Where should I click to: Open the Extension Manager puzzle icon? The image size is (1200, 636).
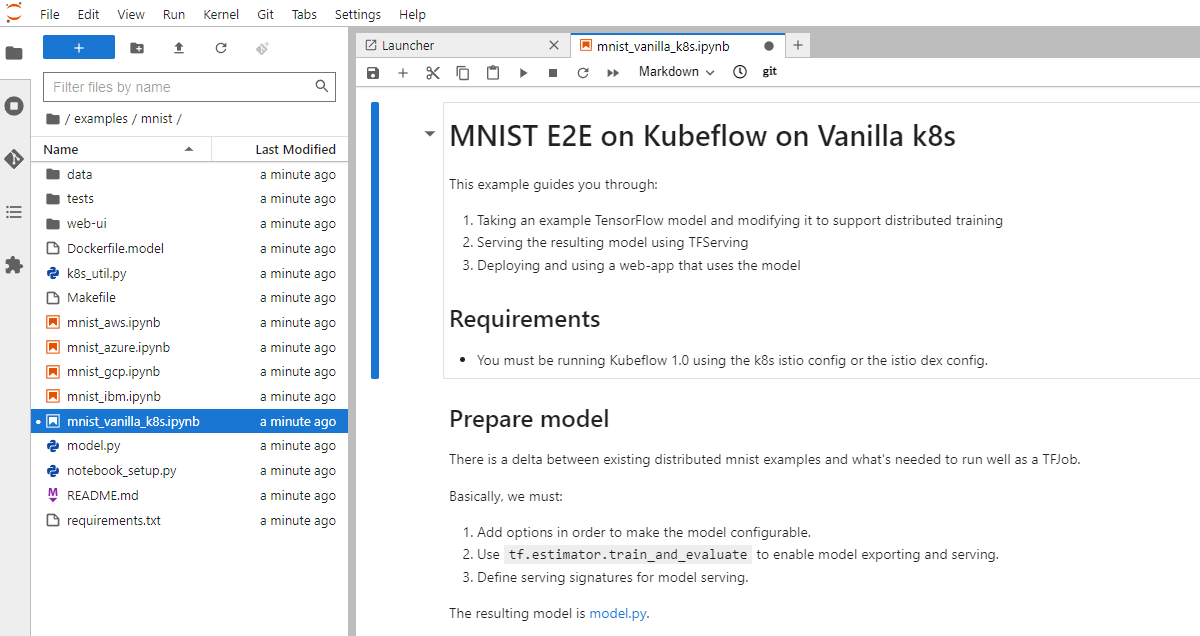(x=14, y=265)
